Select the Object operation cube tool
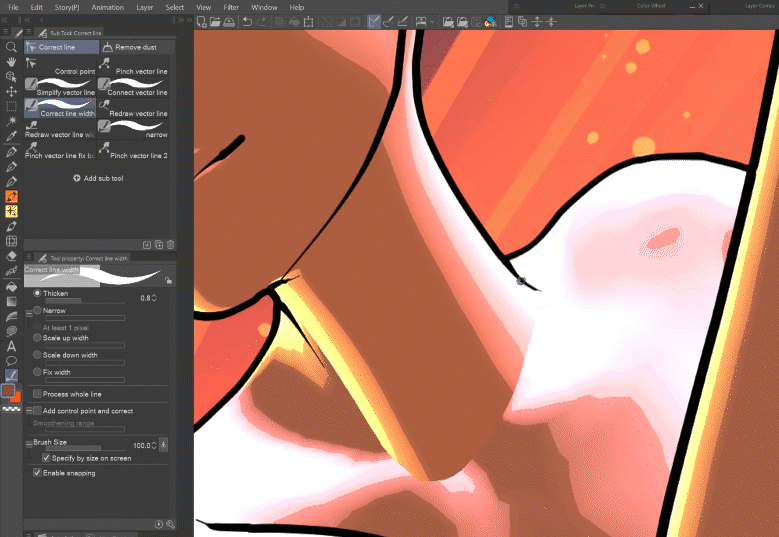779x537 pixels. click(11, 77)
